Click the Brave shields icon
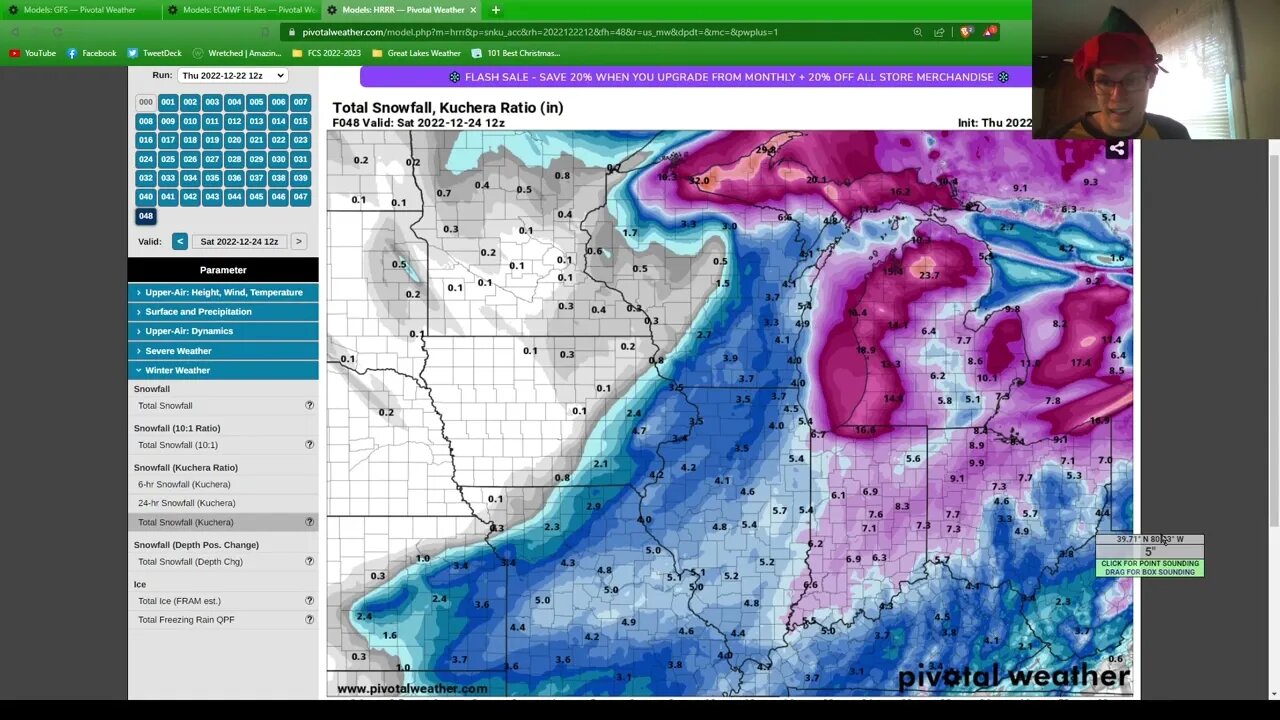The image size is (1280, 720). [x=966, y=32]
